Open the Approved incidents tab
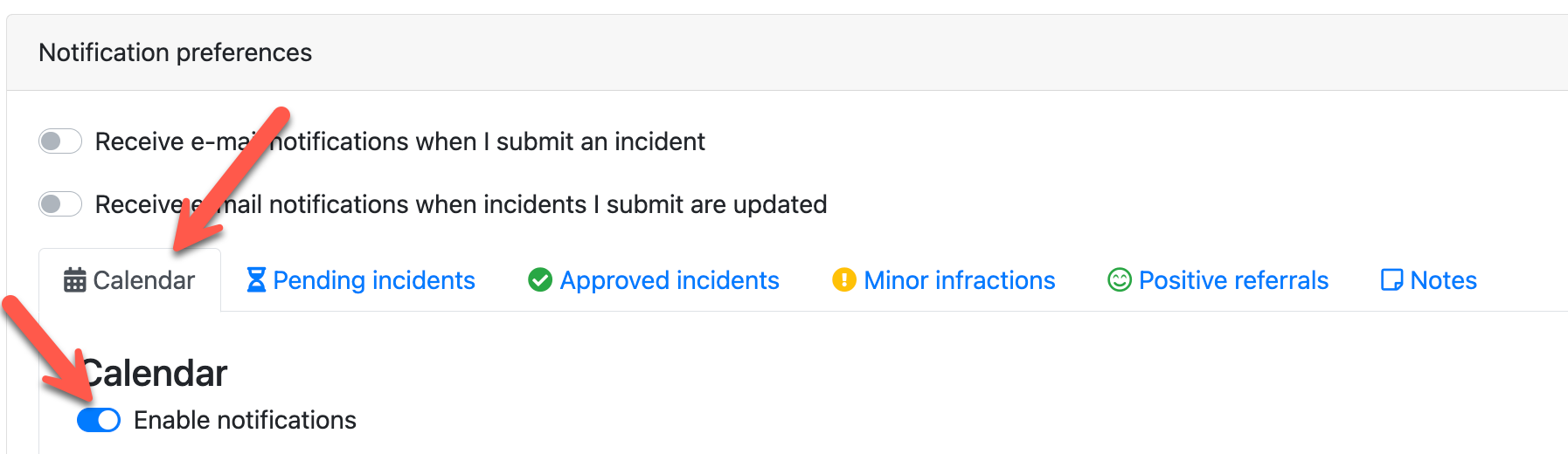The width and height of the screenshot is (1568, 454). point(670,280)
